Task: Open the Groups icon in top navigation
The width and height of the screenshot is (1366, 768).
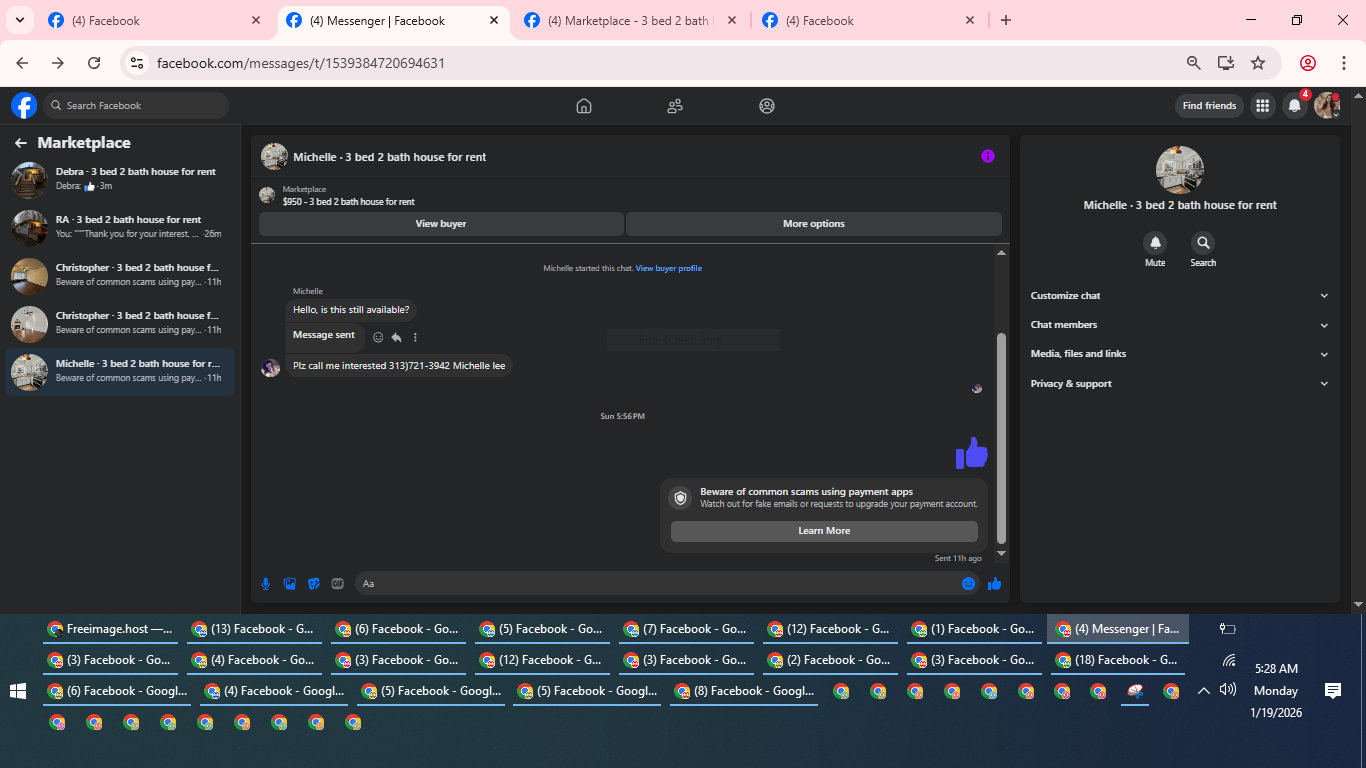Action: point(767,106)
